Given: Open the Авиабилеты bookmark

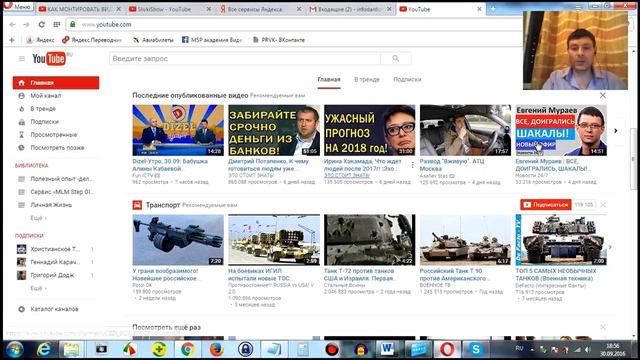Looking at the screenshot, I should 153,40.
